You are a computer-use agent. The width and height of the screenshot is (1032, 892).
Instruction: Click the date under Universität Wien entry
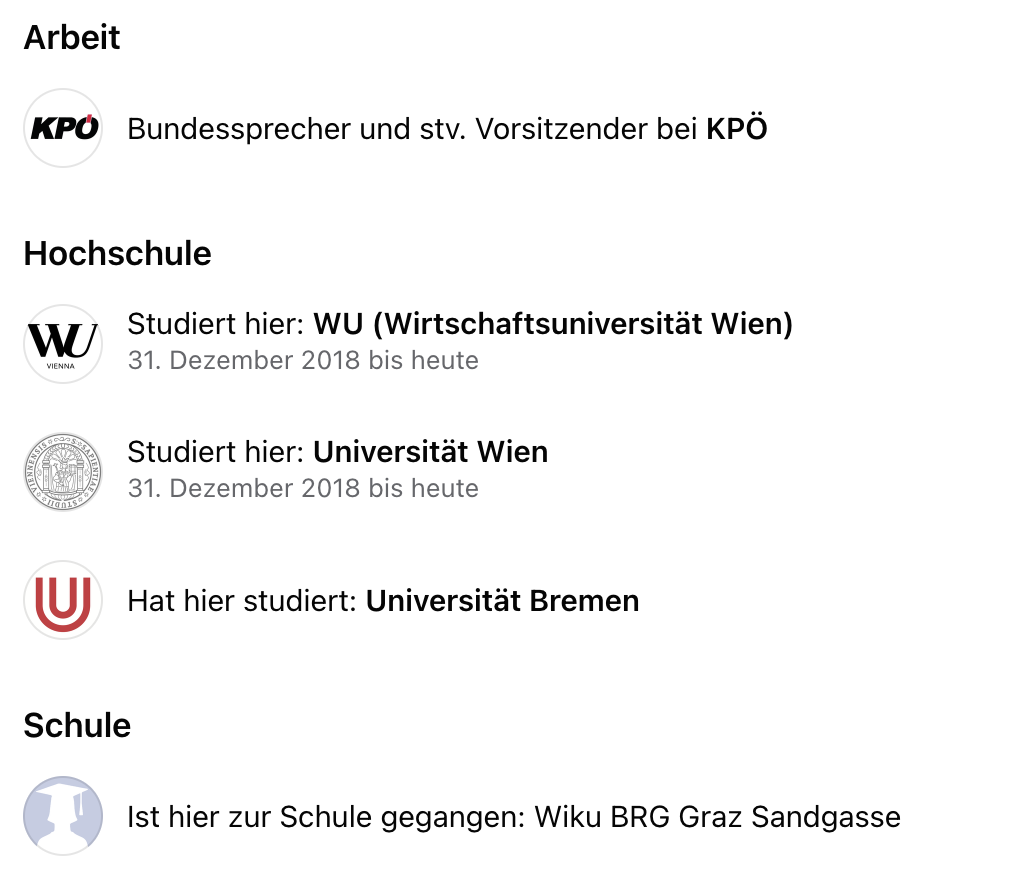coord(303,488)
